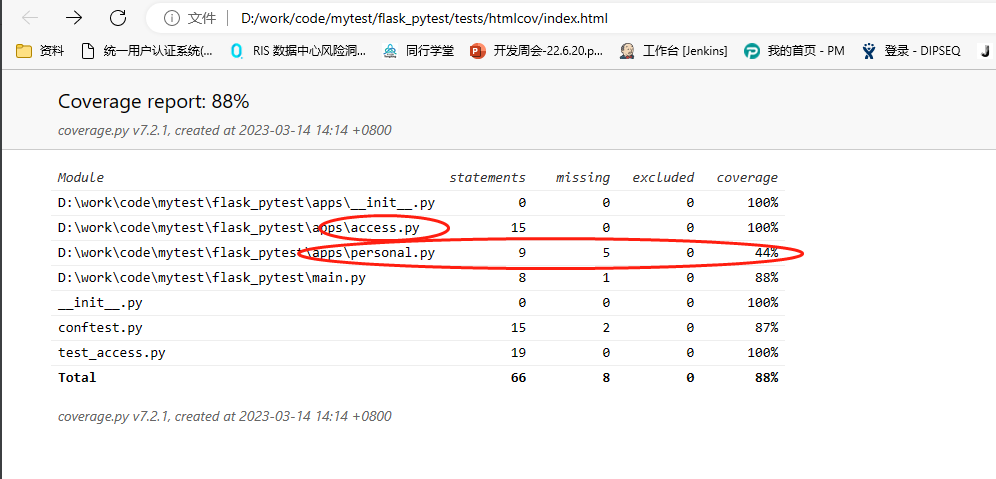
Task: Open test_access.py coverage details
Action: coord(112,353)
